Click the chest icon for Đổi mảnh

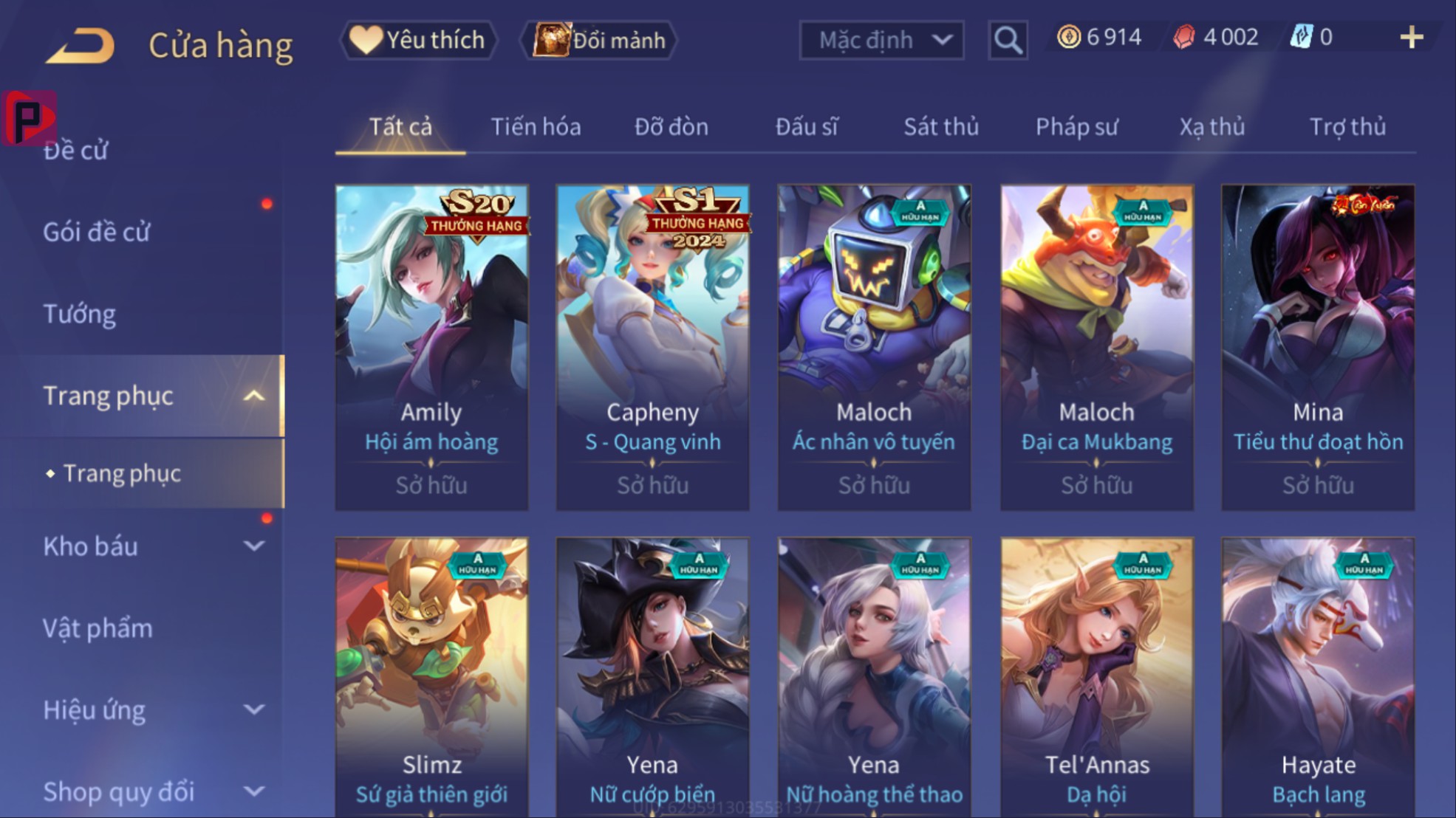[x=552, y=40]
